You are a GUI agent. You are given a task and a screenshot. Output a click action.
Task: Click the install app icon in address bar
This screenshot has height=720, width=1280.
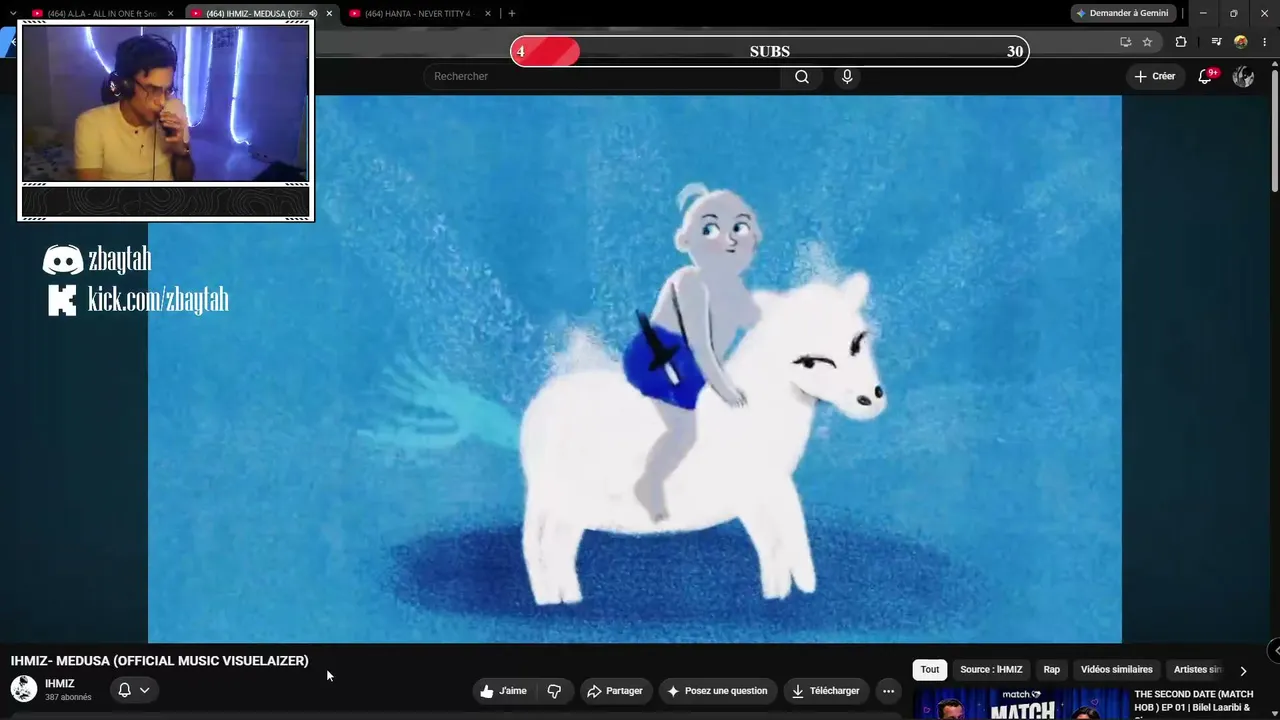tap(1125, 42)
